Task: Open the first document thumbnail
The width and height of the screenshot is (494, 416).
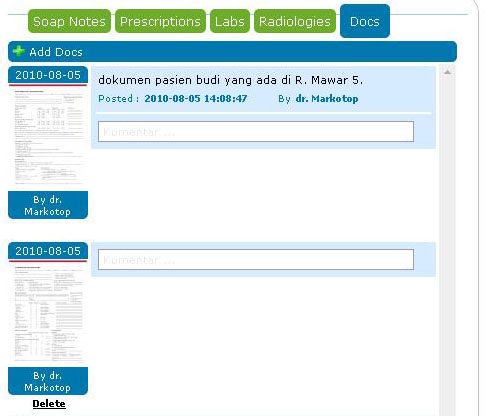Action: (x=48, y=137)
